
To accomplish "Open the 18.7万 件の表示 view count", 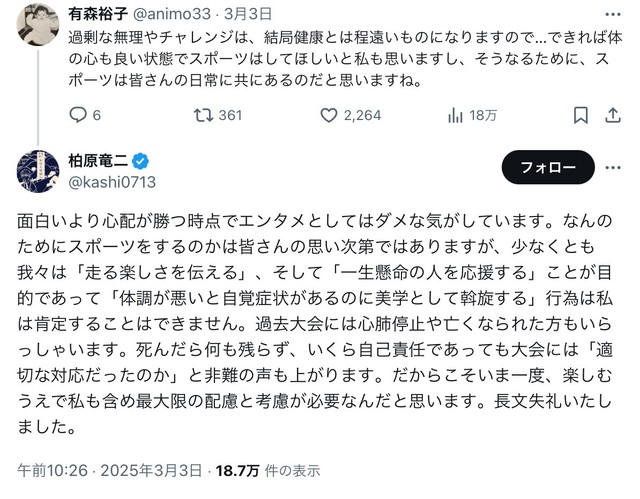I will (270, 469).
